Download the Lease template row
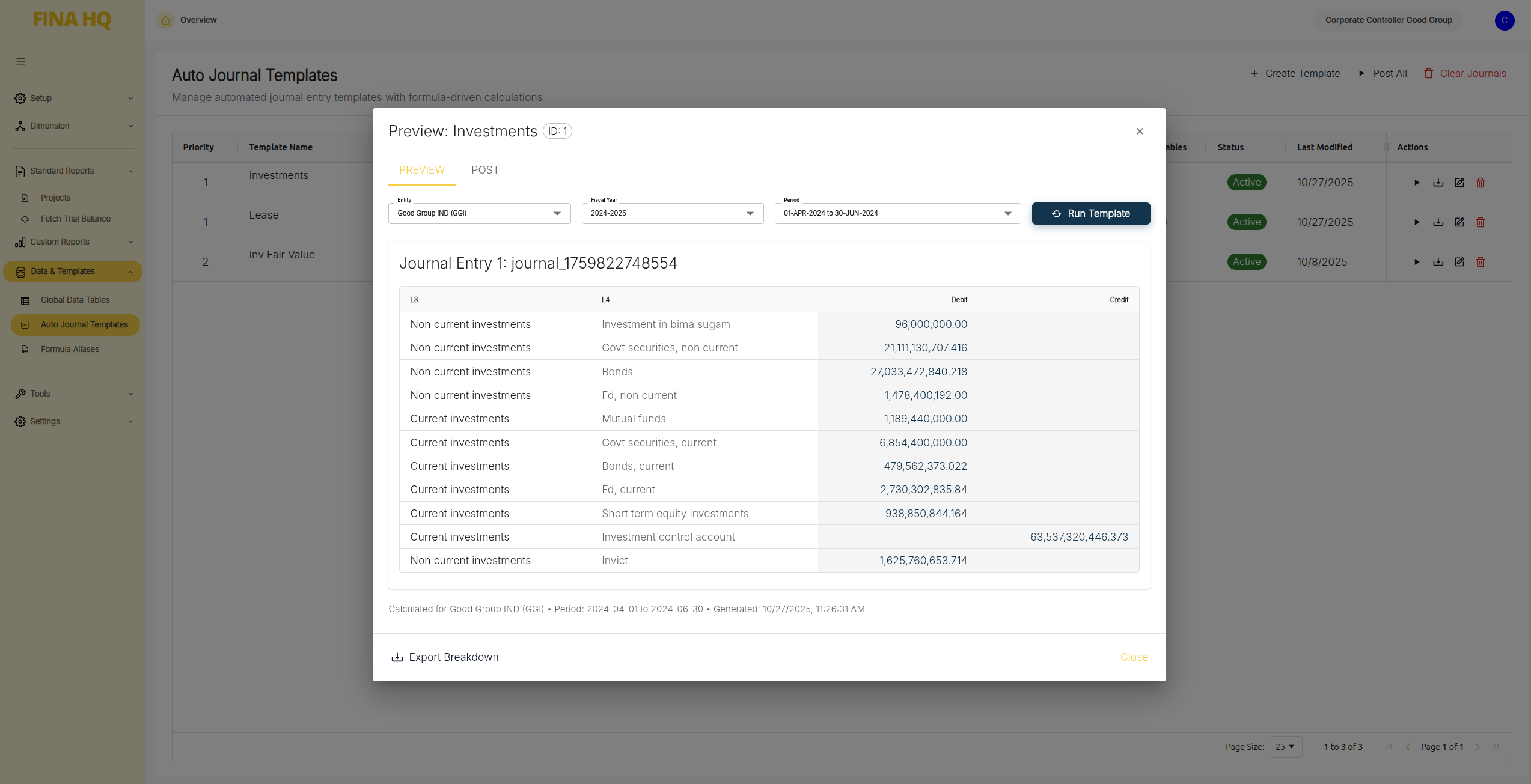The height and width of the screenshot is (784, 1531). 1438,222
